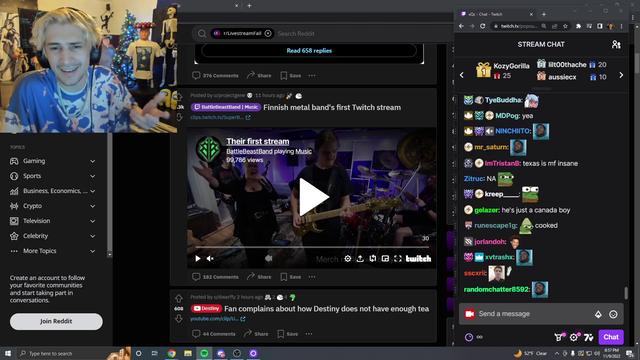Viewport: 640px width, 360px height.
Task: Enter fullscreen on the Twitch clip
Action: [398, 259]
